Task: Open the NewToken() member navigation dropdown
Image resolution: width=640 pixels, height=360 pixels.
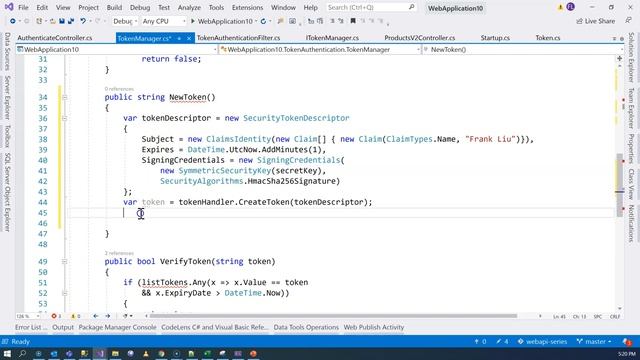Action: click(x=523, y=49)
